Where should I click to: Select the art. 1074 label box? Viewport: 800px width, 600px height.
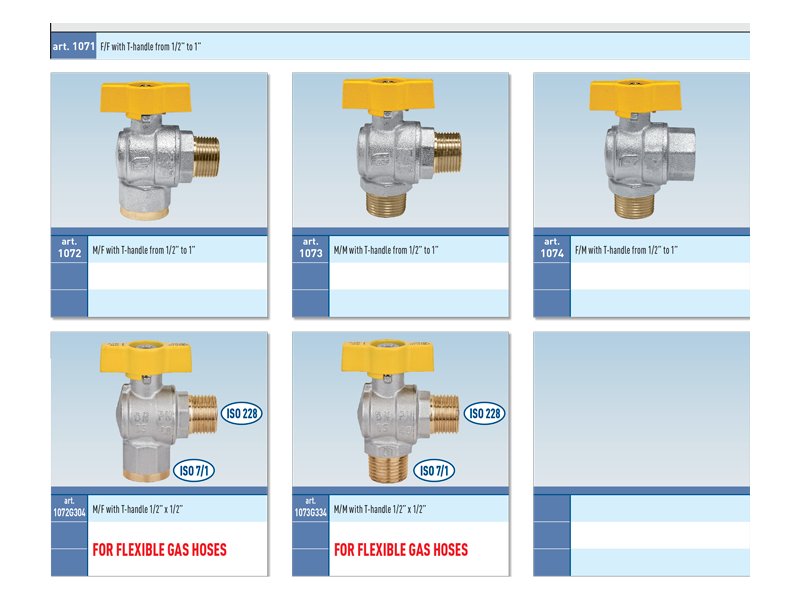(x=551, y=249)
